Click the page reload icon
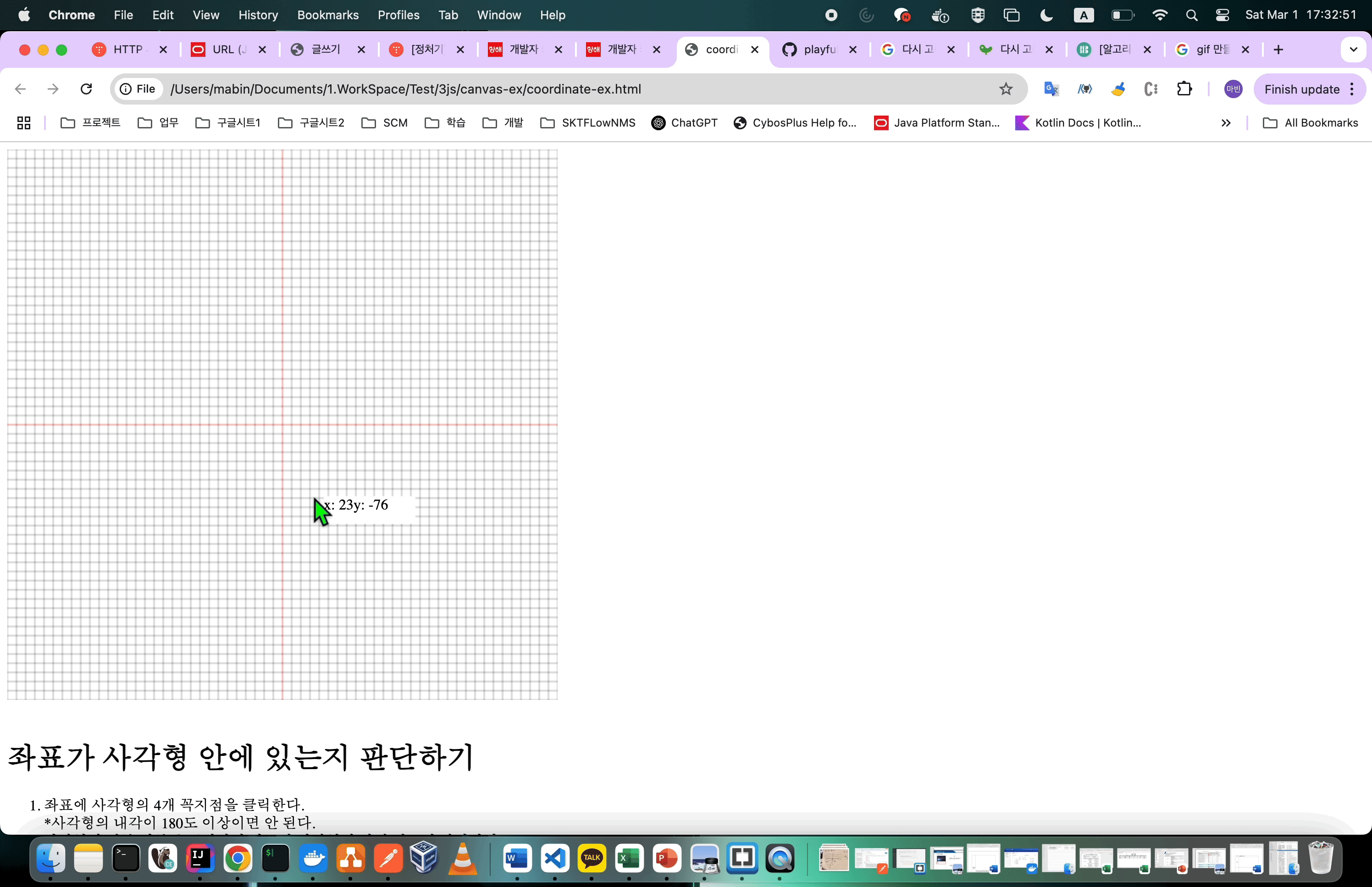This screenshot has width=1372, height=887. point(86,89)
